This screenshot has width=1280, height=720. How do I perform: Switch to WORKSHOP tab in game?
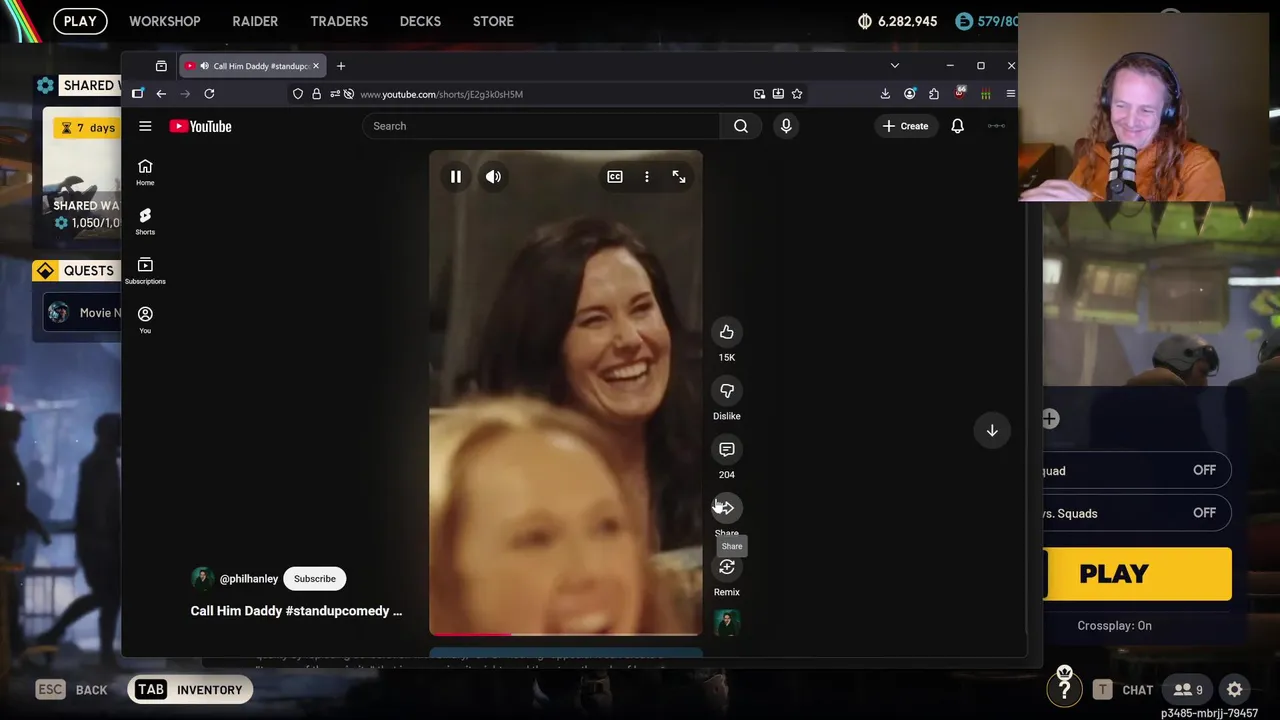point(165,21)
